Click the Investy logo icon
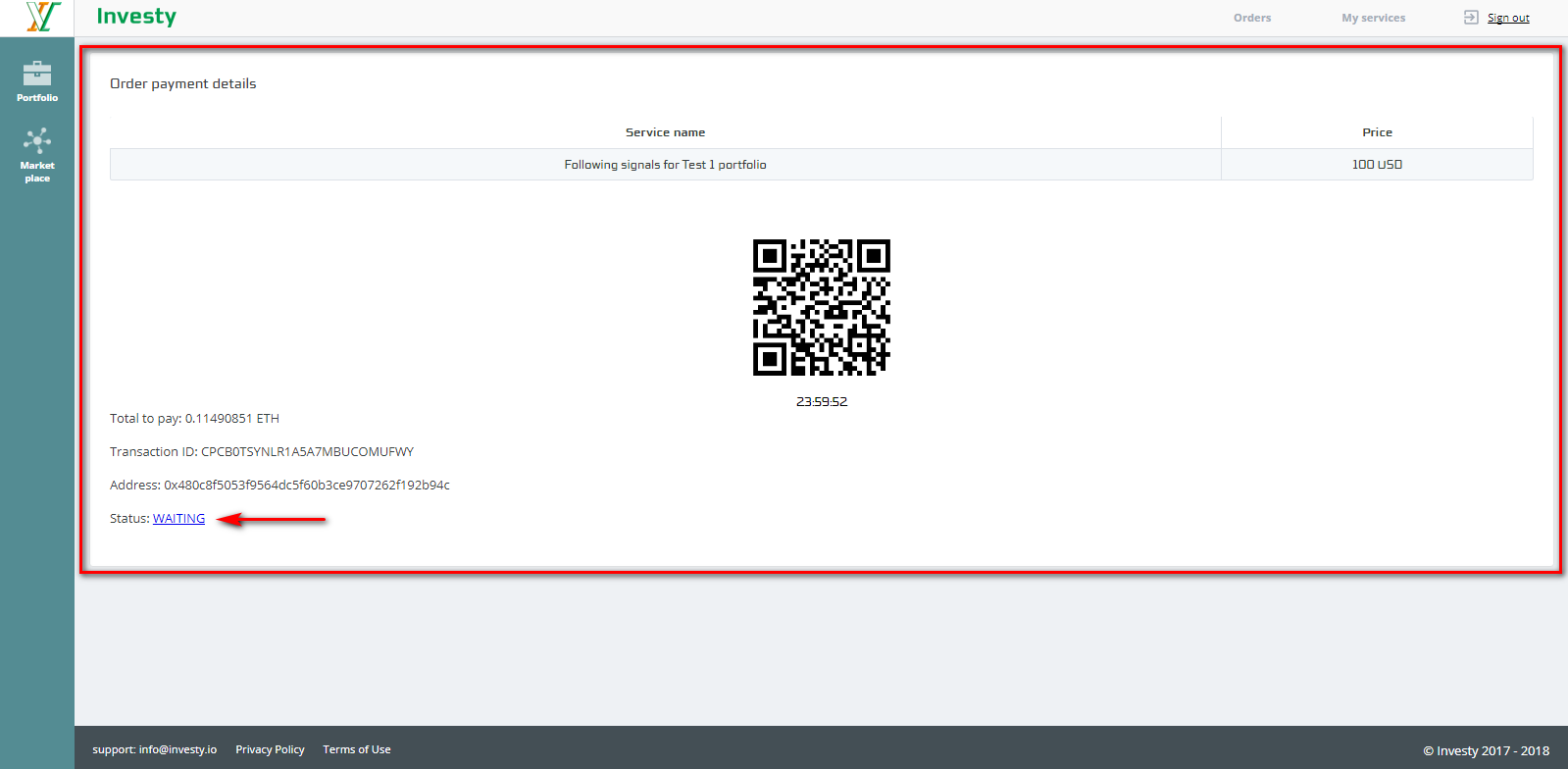The height and width of the screenshot is (769, 1568). pyautogui.click(x=43, y=17)
